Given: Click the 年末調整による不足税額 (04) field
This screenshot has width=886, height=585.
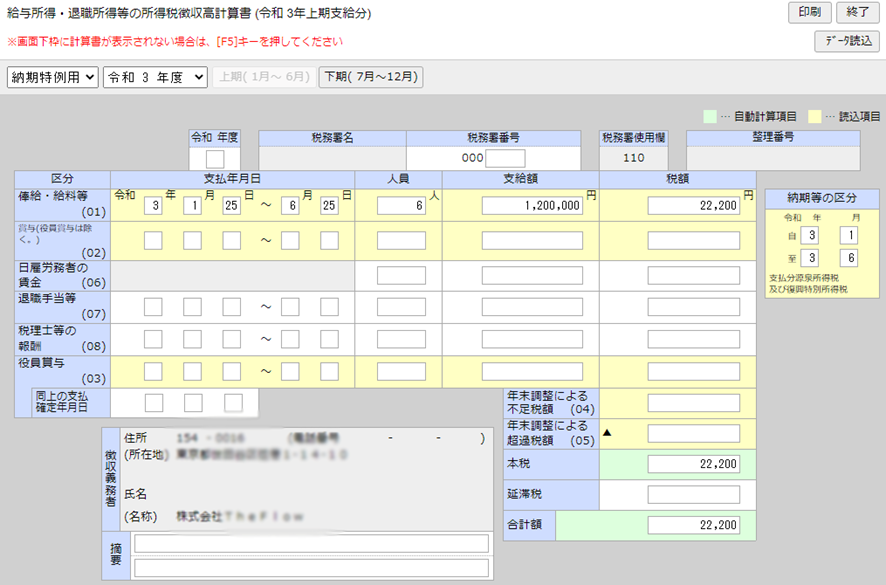Looking at the screenshot, I should [x=693, y=403].
